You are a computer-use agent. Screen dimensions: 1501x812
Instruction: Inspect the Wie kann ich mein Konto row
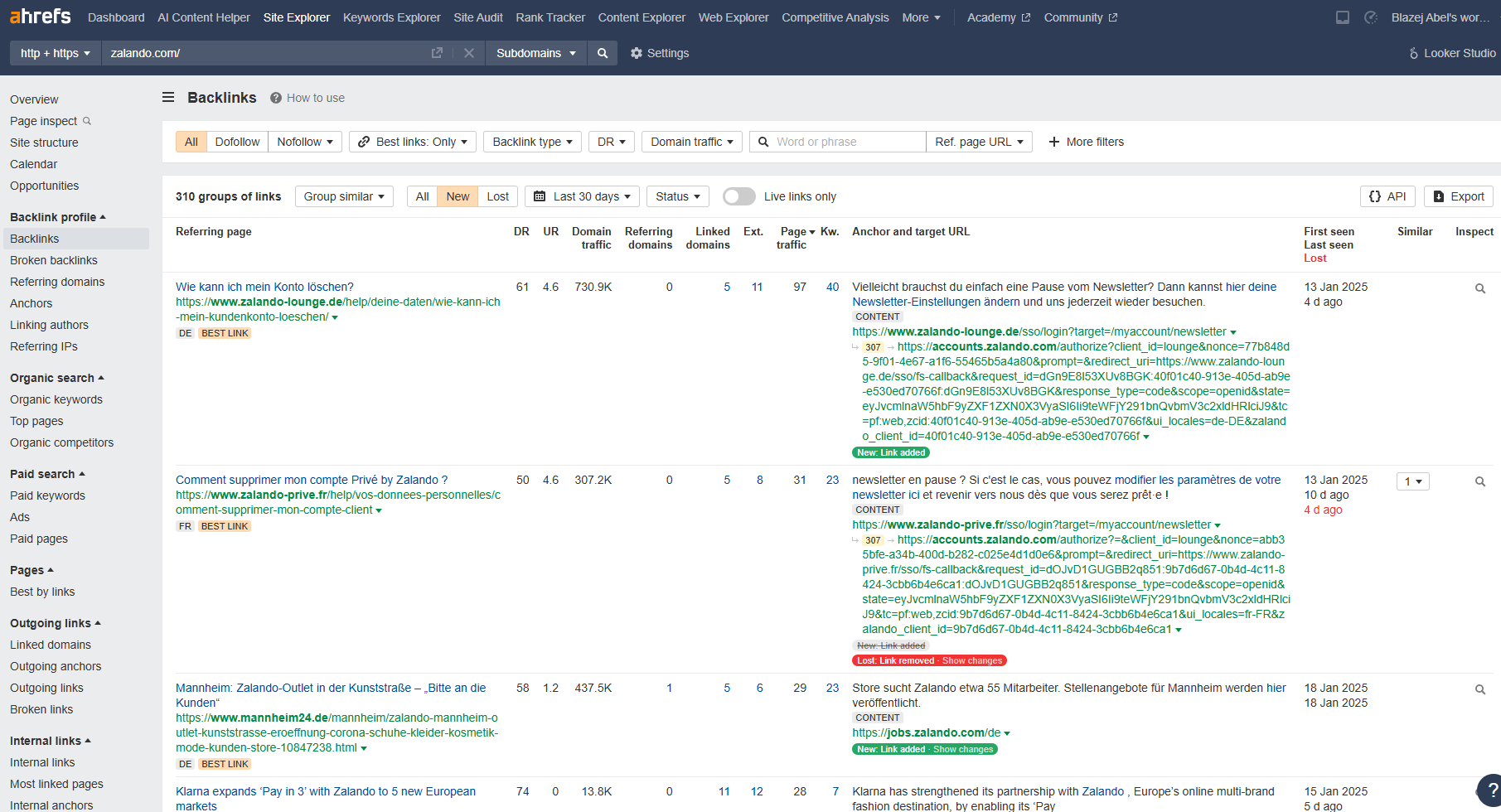tap(1480, 288)
